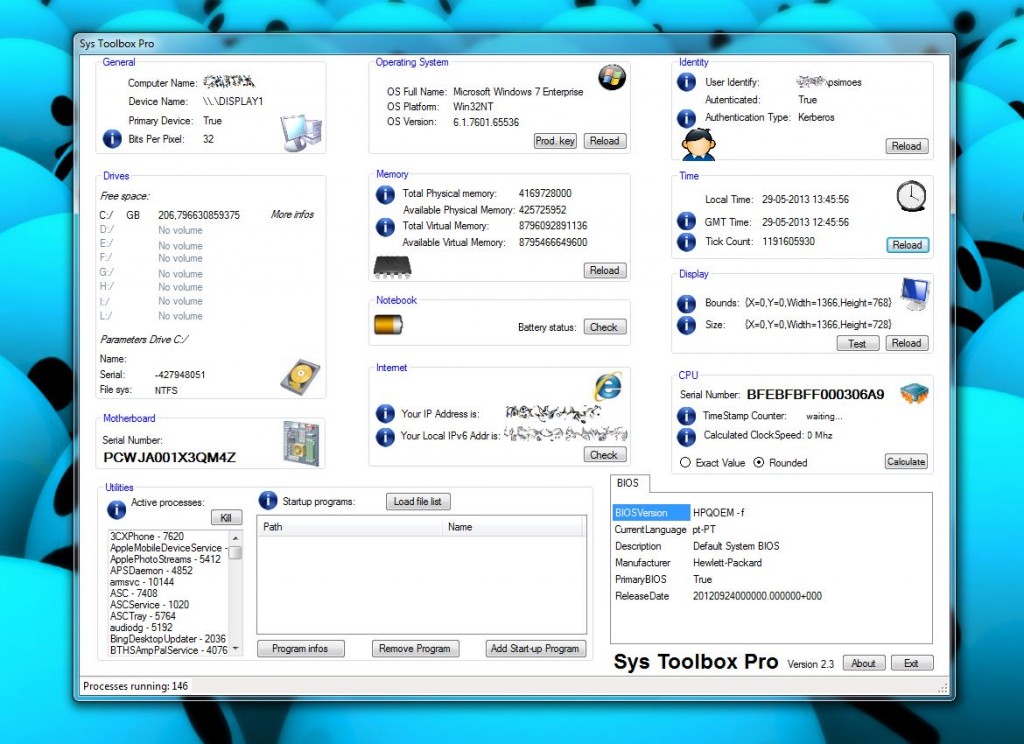Open Program infos
This screenshot has width=1024, height=744.
(300, 649)
